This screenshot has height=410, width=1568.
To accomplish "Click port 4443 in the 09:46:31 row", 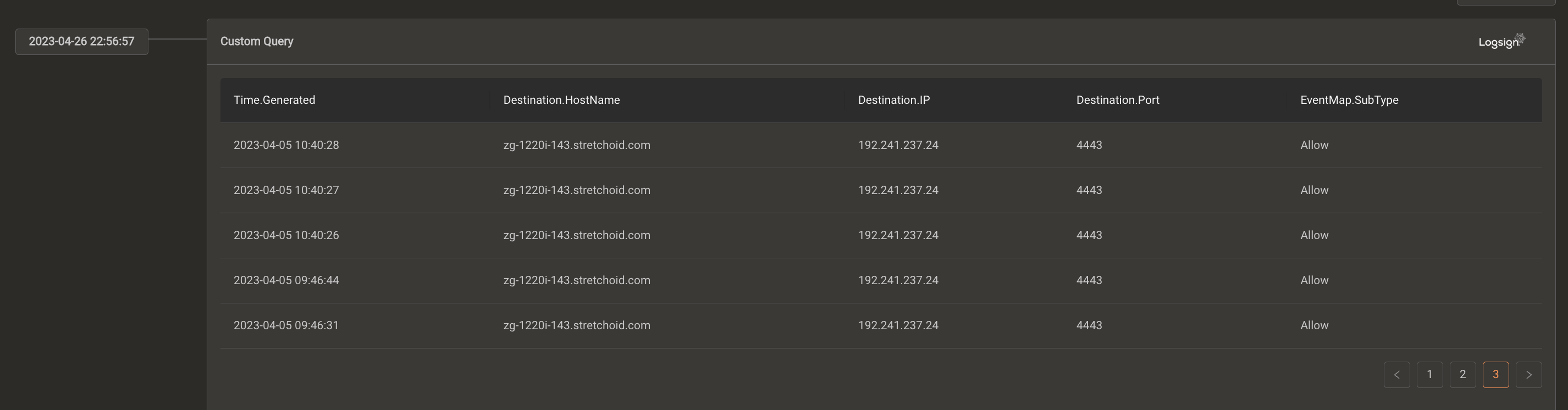I will (1089, 325).
